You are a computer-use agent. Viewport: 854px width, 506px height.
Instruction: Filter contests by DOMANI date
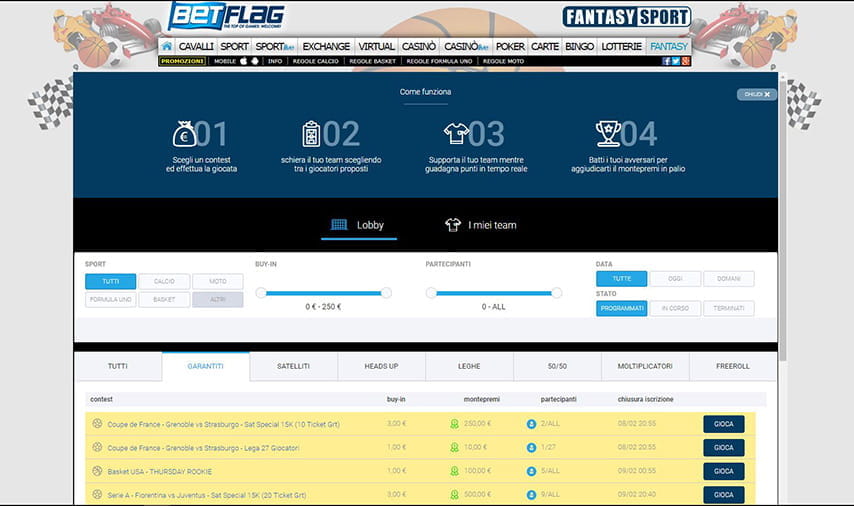click(x=729, y=278)
